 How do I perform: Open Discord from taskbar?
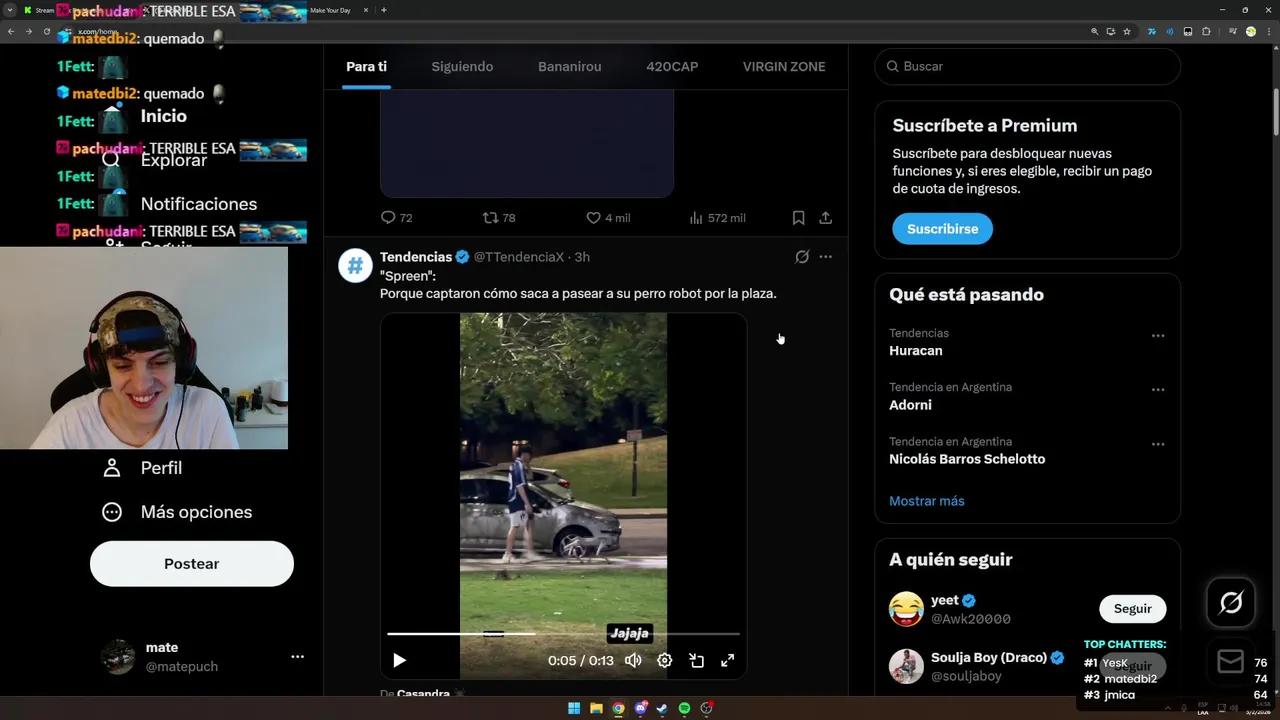[x=640, y=708]
